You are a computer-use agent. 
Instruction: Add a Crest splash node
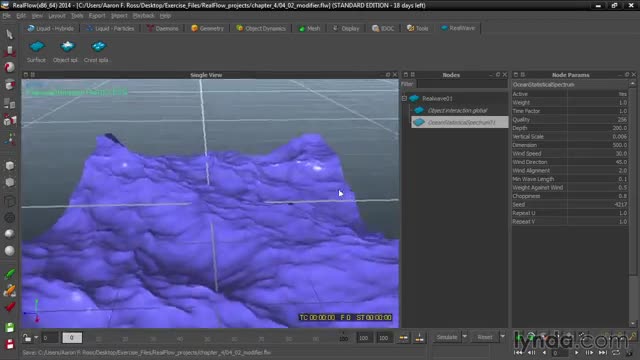(x=96, y=51)
